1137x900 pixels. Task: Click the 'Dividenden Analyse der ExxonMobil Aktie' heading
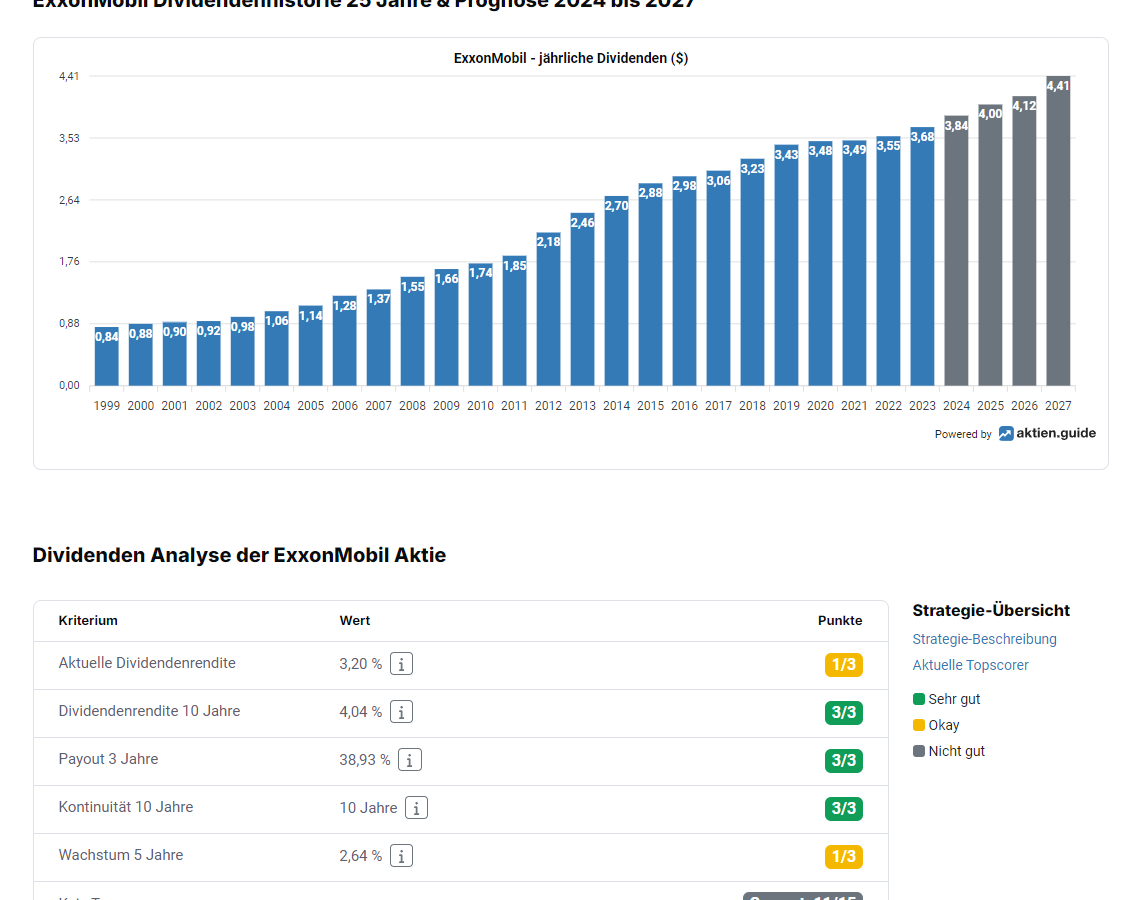coord(239,555)
